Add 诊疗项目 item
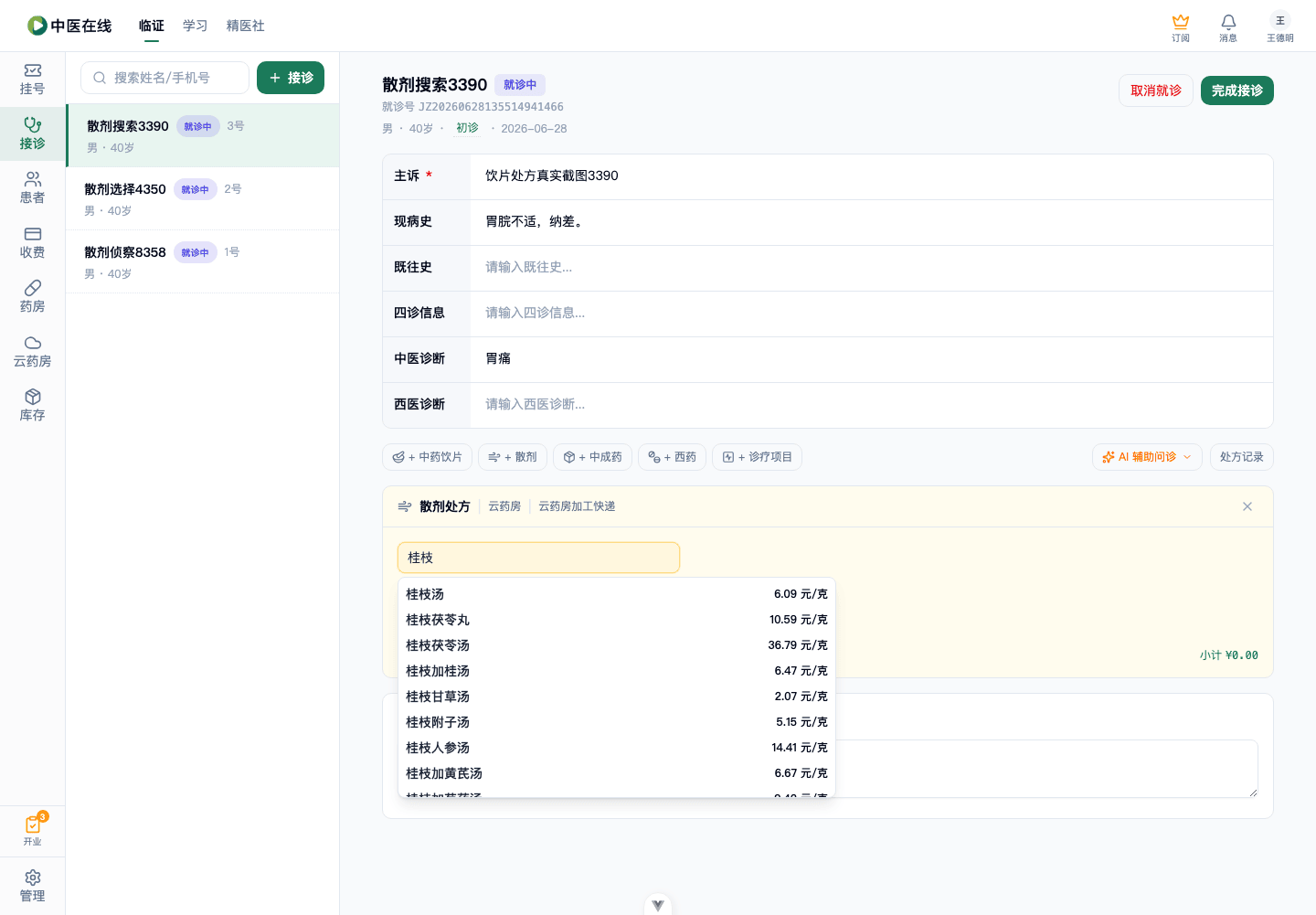 tap(757, 457)
